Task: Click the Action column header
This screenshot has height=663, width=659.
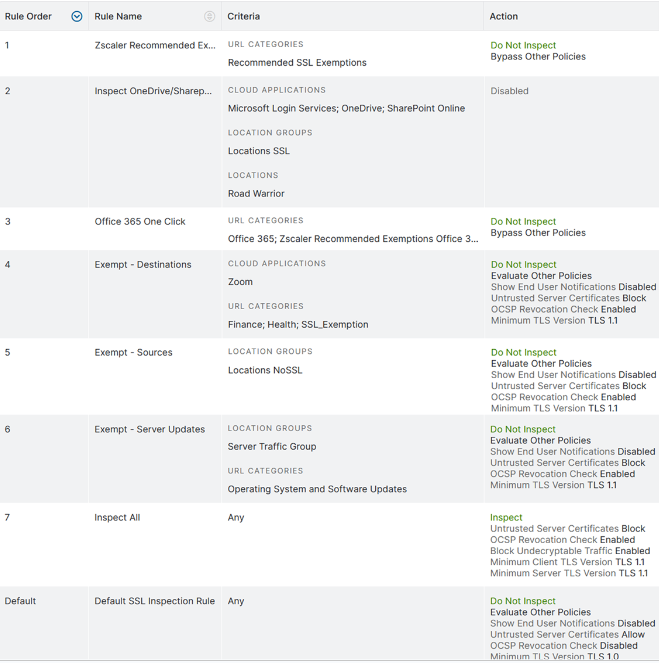Action: [503, 16]
